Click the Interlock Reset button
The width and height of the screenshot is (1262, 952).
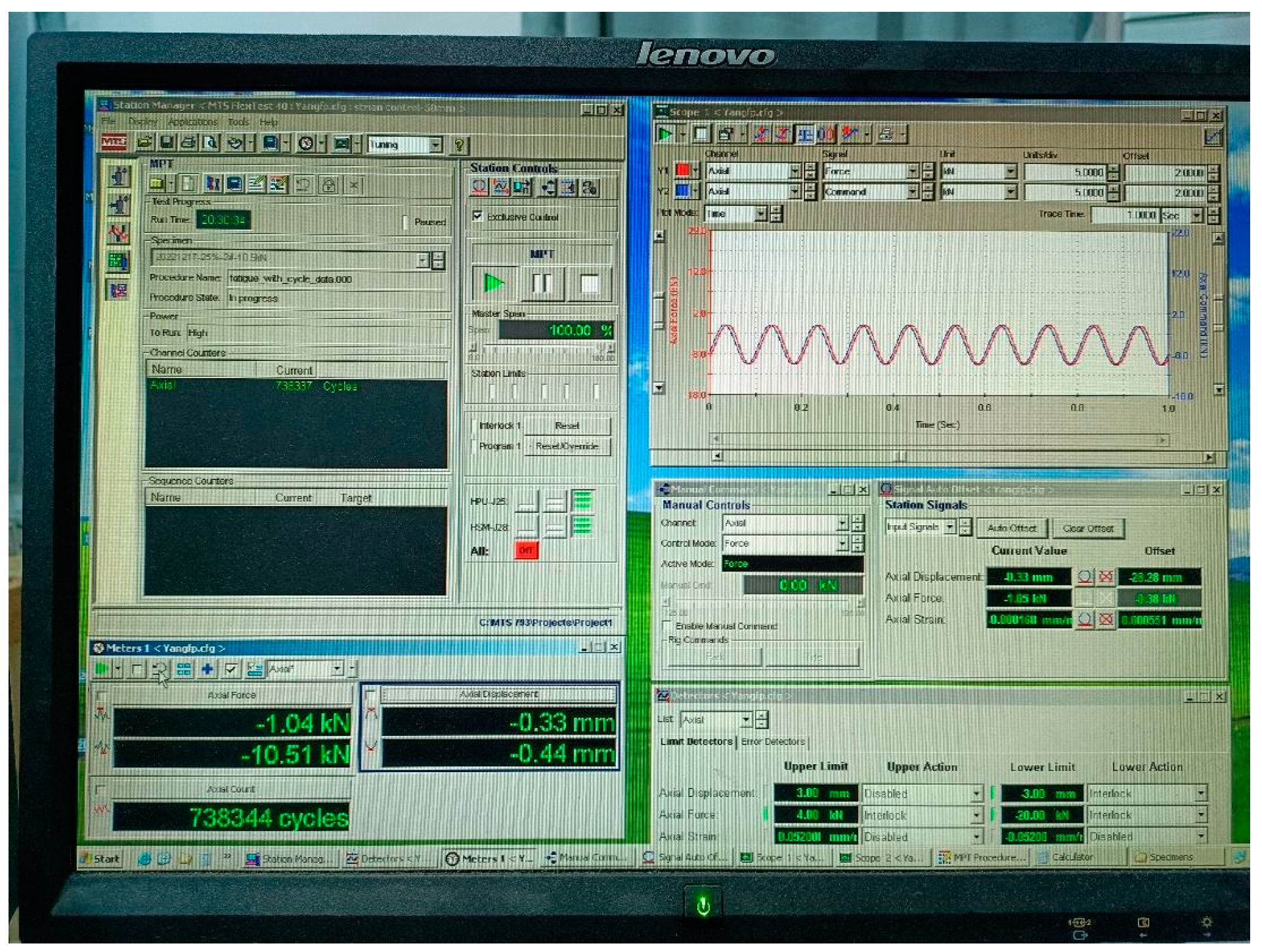567,425
